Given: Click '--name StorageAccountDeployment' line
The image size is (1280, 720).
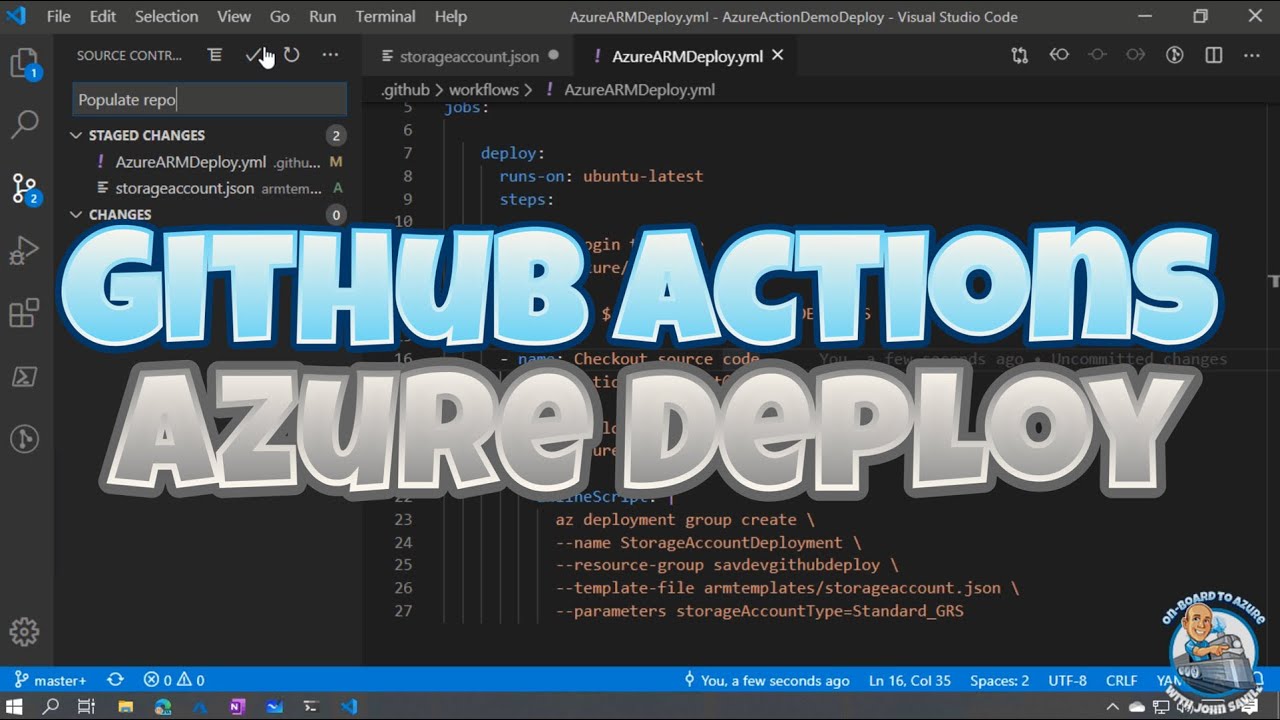Looking at the screenshot, I should (x=708, y=543).
